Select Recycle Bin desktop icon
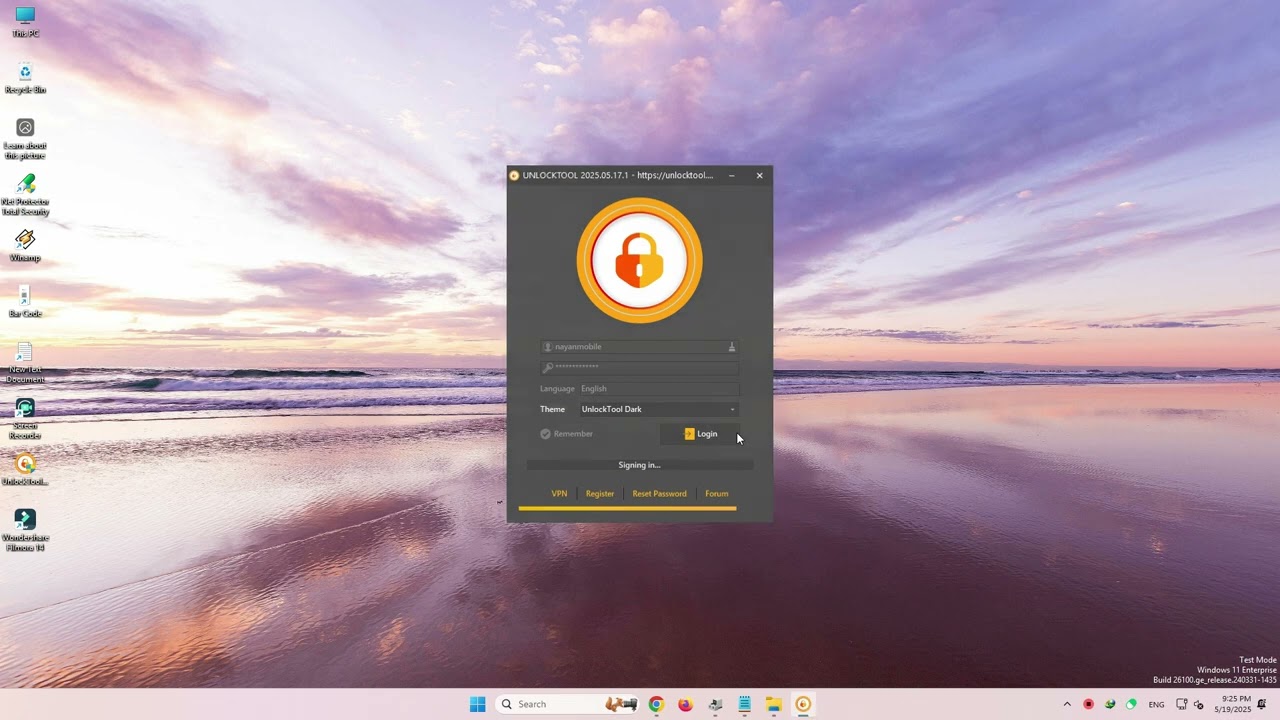Screen dimensions: 1280x720 tap(25, 78)
